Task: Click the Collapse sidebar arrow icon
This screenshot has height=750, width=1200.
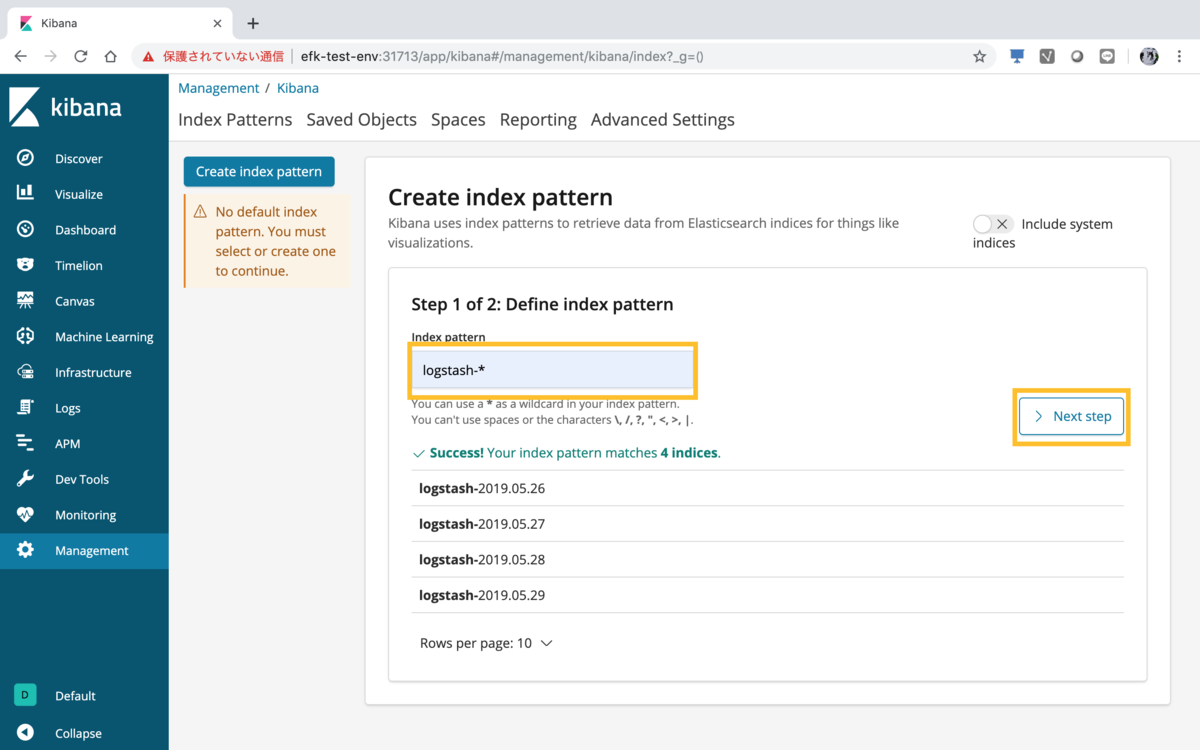Action: (x=26, y=733)
